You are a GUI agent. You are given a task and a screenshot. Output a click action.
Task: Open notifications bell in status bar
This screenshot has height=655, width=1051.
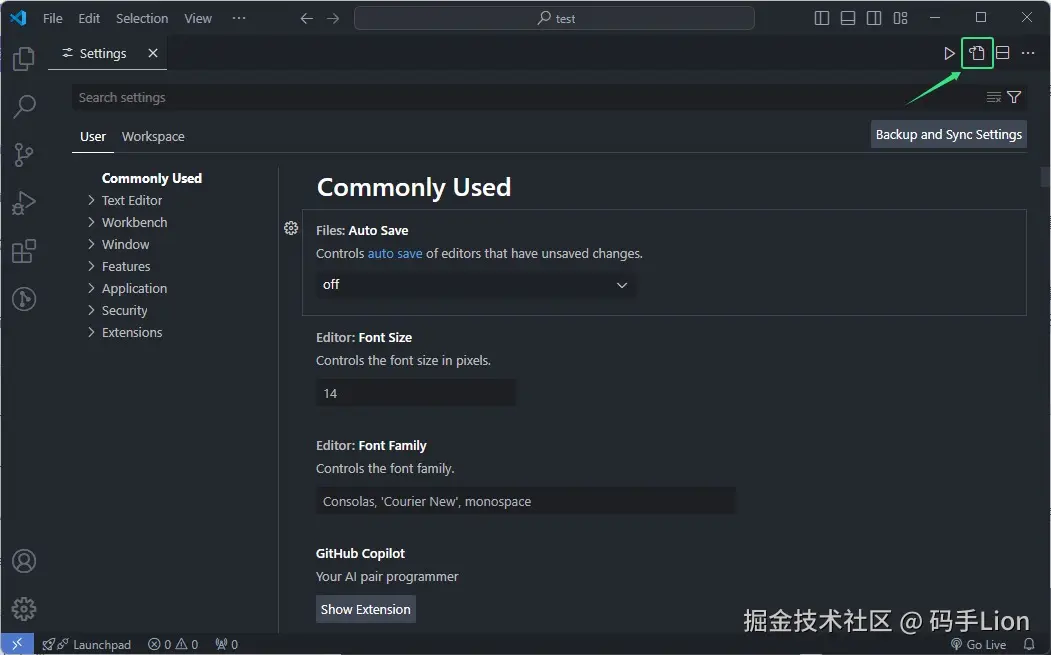(x=1029, y=644)
